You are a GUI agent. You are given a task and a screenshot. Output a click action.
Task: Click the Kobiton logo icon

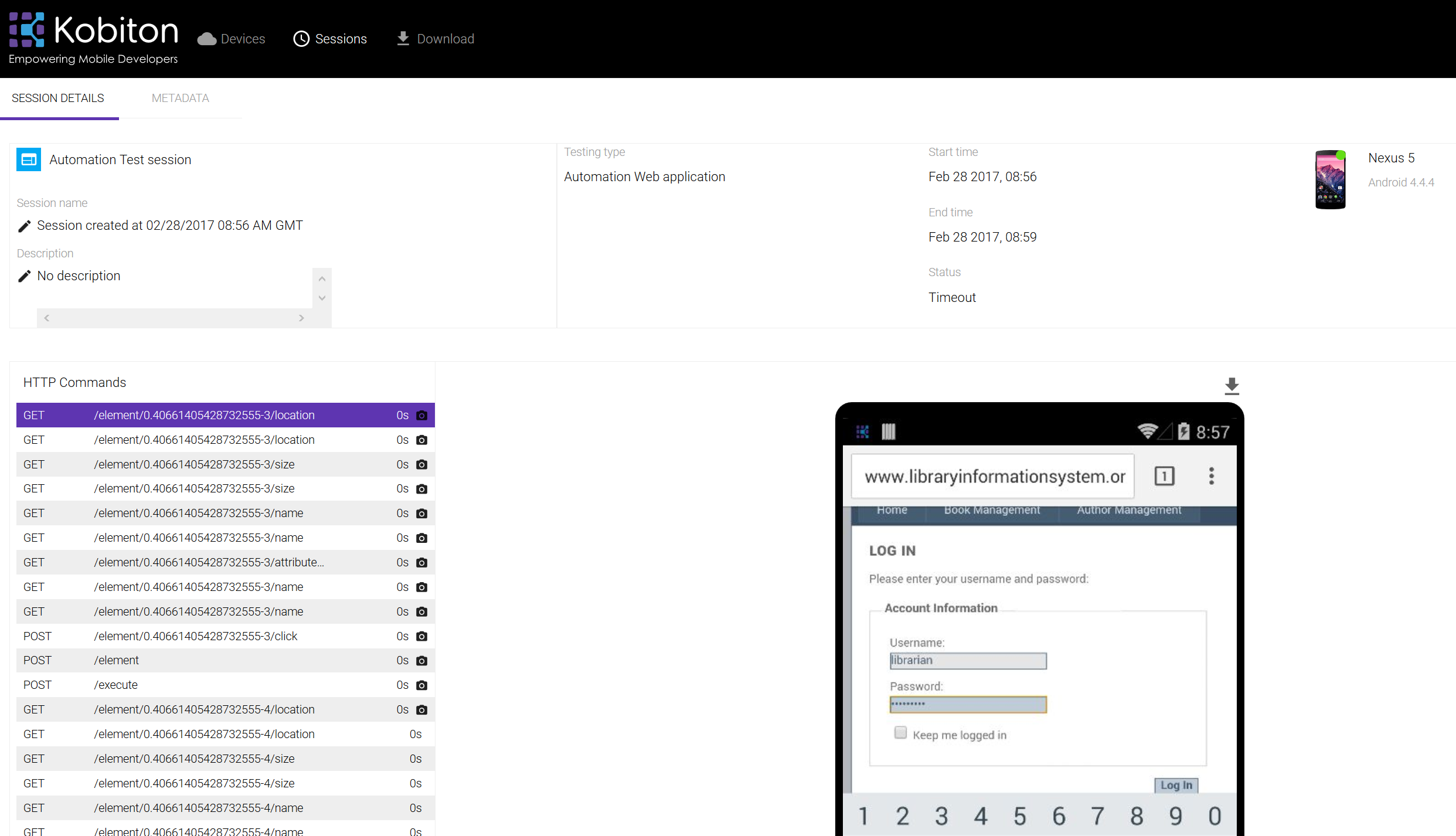coord(27,29)
